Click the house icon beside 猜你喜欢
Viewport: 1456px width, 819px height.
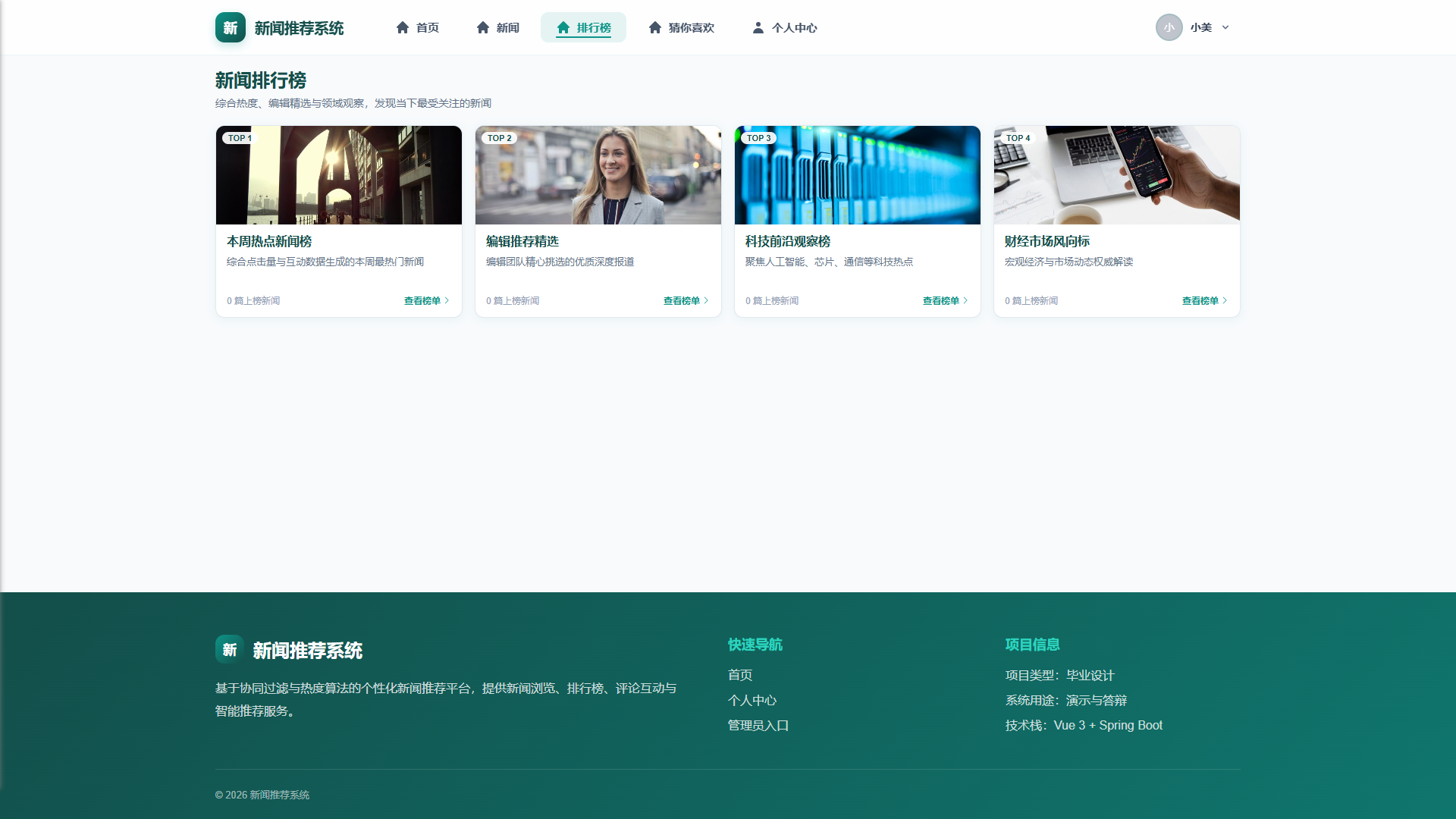click(655, 27)
